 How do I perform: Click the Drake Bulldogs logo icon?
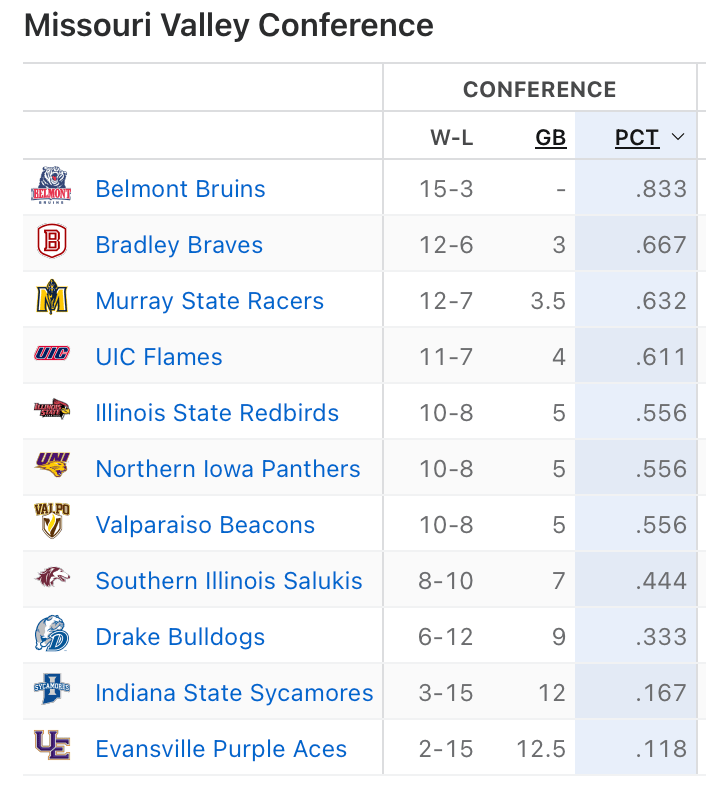[x=52, y=636]
